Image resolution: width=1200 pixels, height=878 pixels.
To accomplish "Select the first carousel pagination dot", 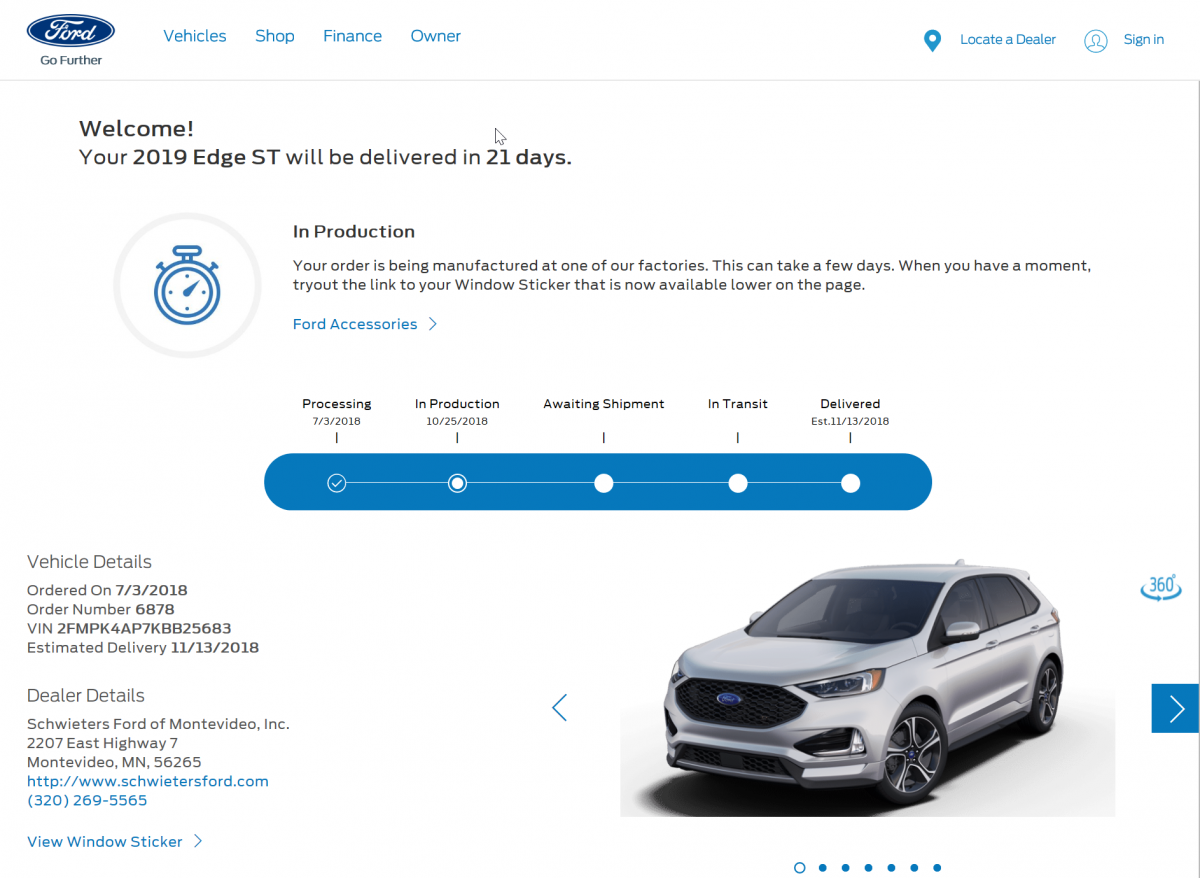I will click(799, 868).
